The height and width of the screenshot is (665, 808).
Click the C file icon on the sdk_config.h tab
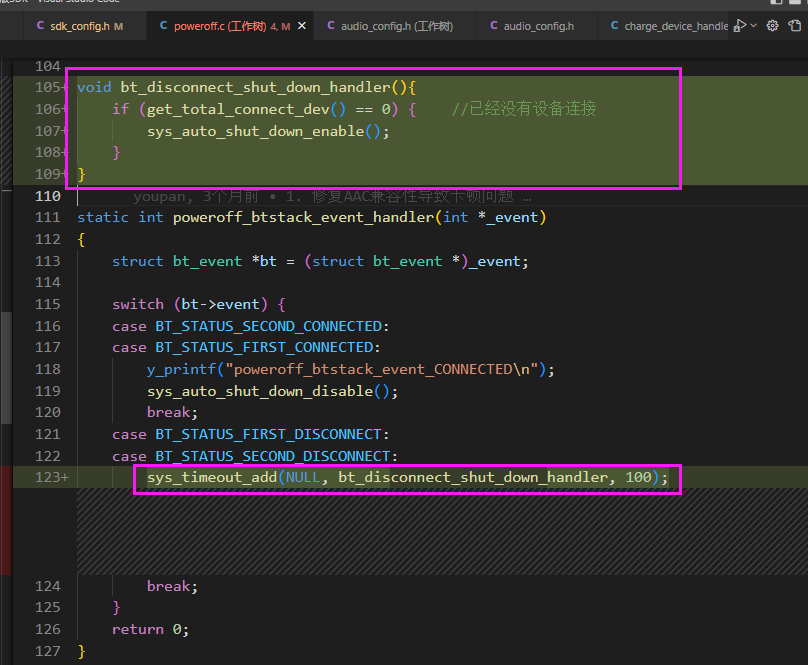40,25
